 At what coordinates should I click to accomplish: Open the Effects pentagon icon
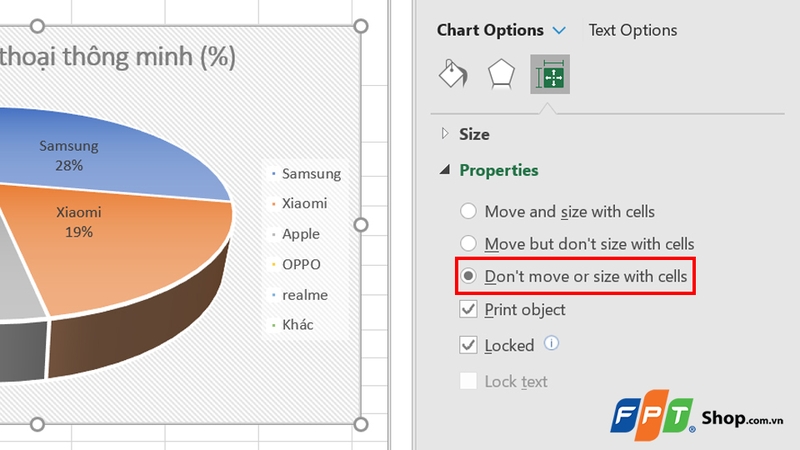pos(501,76)
